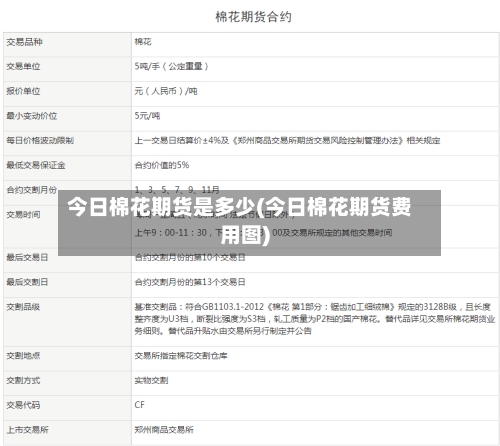Click the value 5元/吨
The width and height of the screenshot is (500, 446).
tap(147, 116)
